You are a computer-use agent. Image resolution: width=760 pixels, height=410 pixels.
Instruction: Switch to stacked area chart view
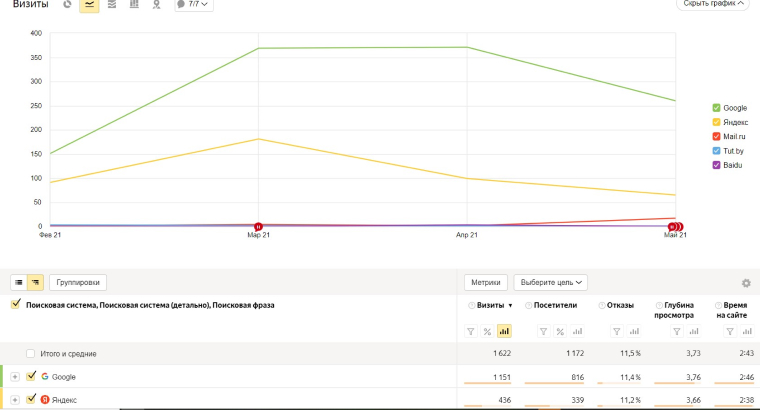click(111, 5)
